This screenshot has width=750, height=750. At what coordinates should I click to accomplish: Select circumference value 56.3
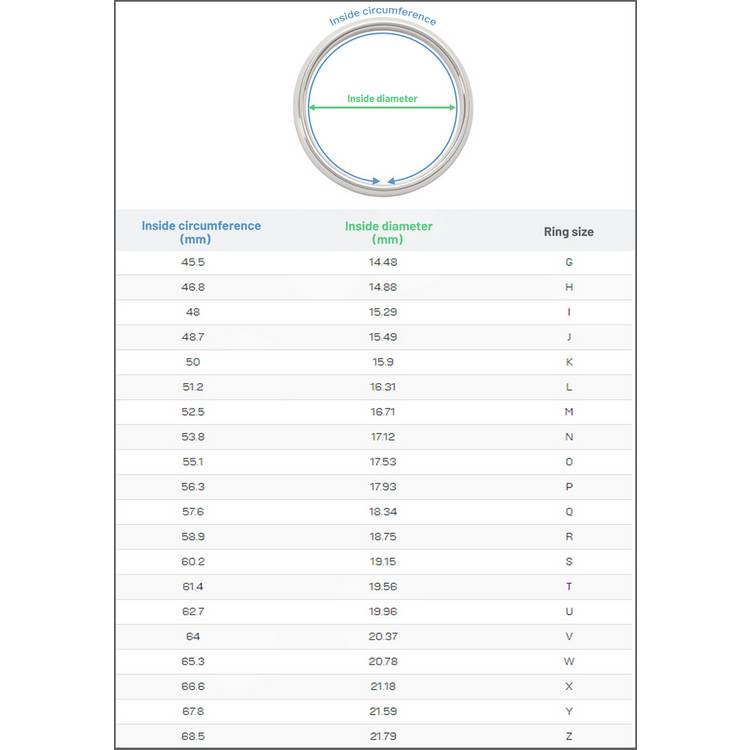[x=193, y=486]
